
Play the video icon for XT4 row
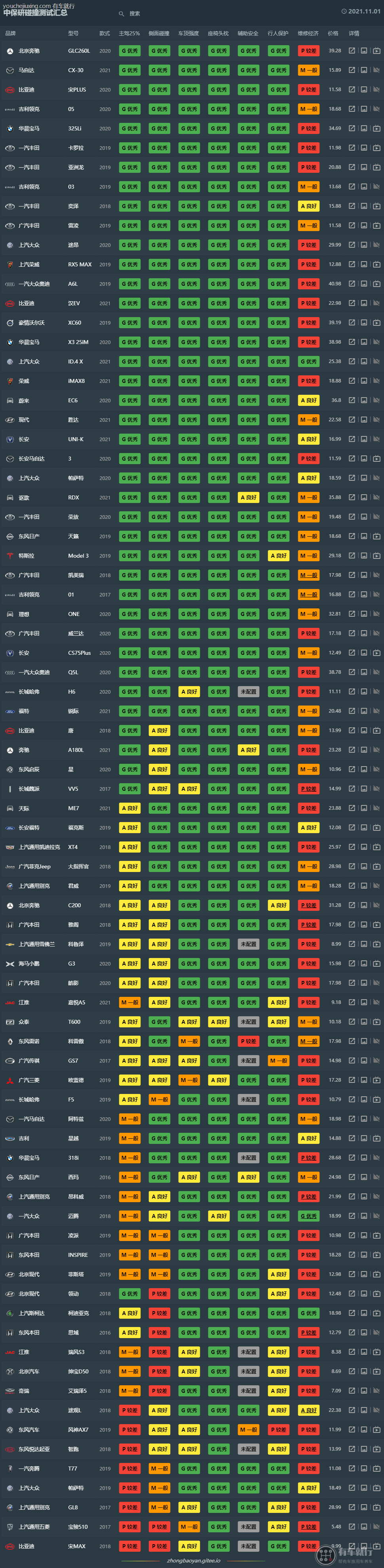point(376,847)
